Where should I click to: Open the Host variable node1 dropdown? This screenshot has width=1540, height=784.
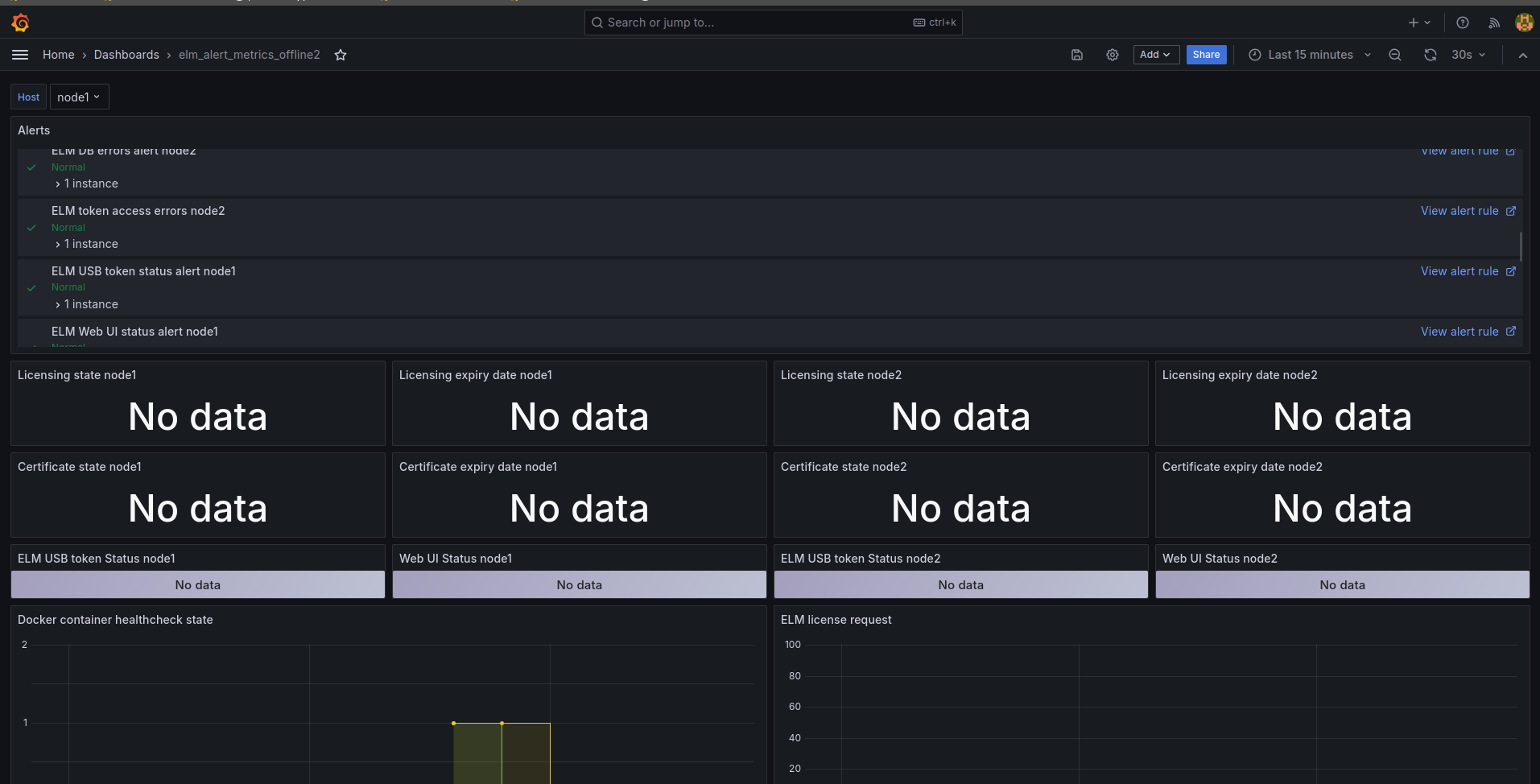coord(79,97)
